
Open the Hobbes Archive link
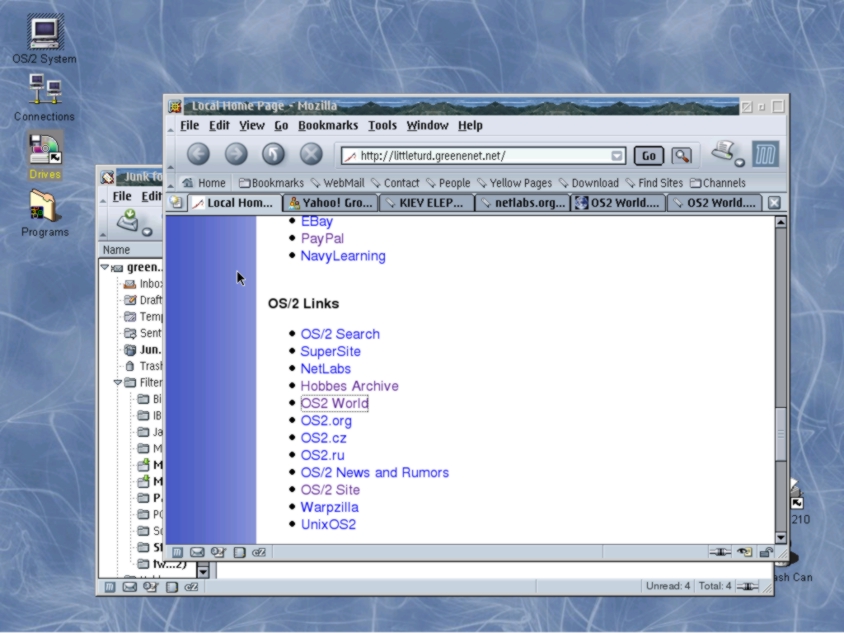pyautogui.click(x=349, y=386)
